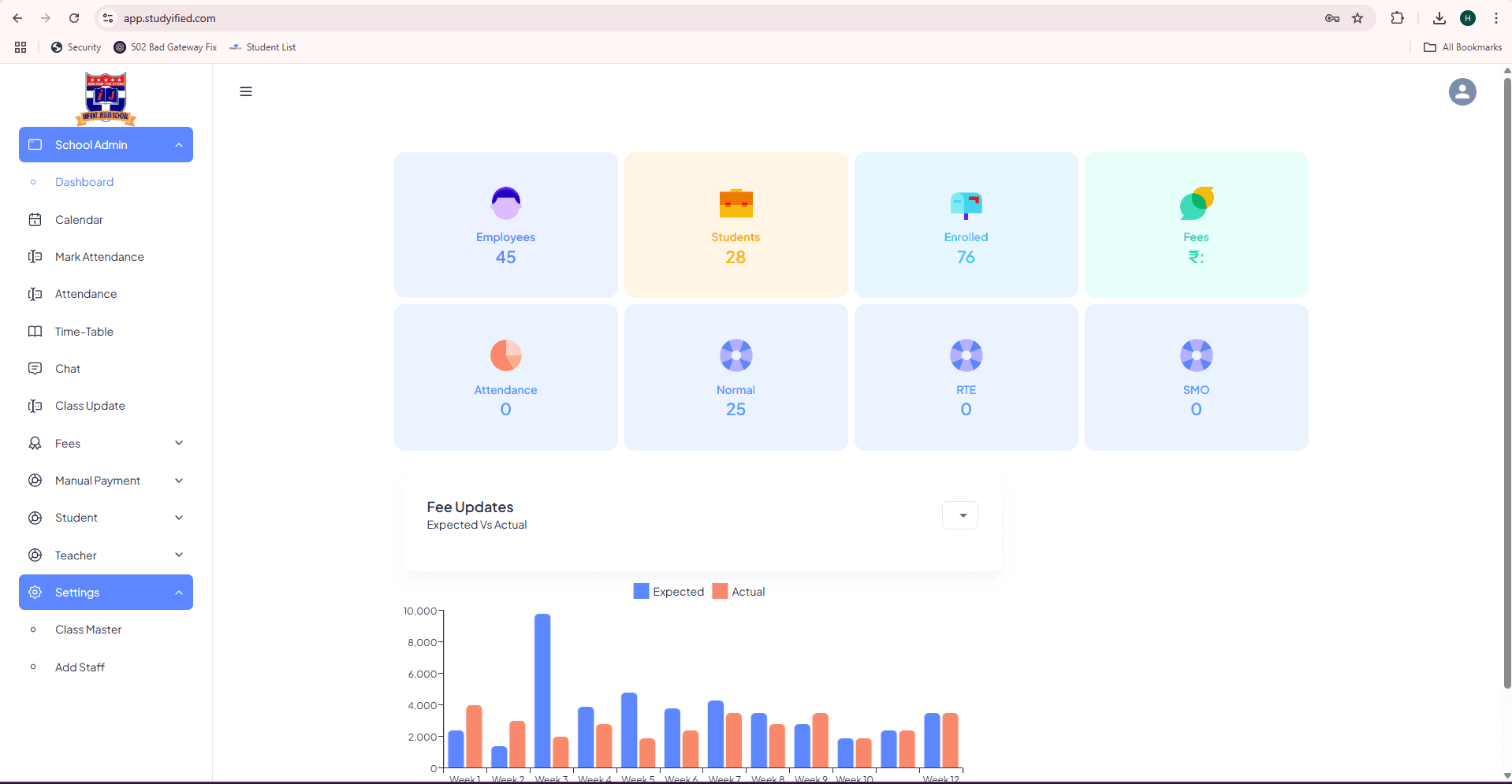This screenshot has height=784, width=1512.
Task: Click the Fees chat-bubble icon
Action: (1196, 203)
